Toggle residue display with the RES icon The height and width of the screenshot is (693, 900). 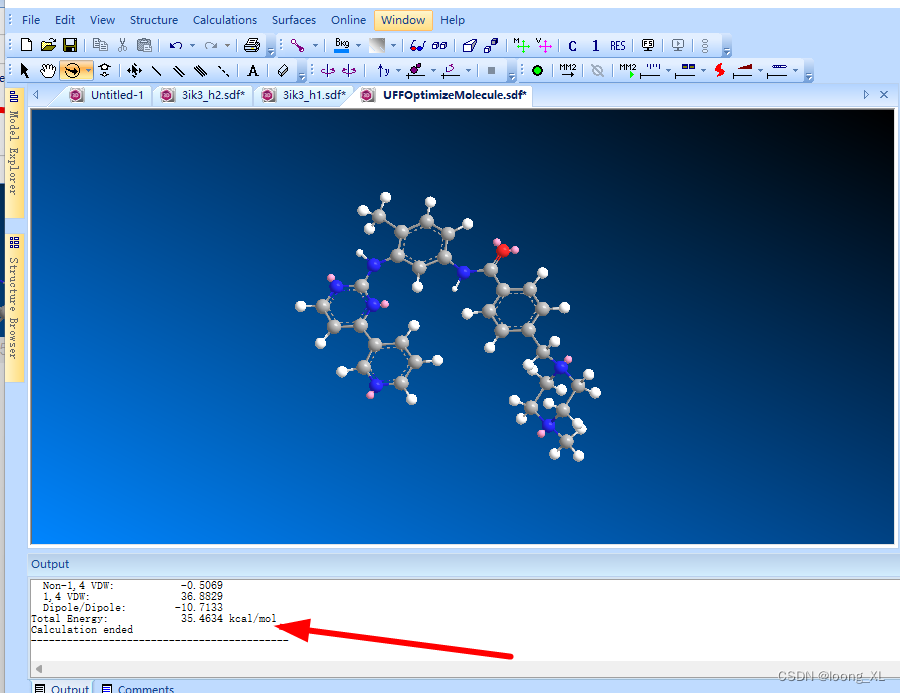tap(617, 44)
